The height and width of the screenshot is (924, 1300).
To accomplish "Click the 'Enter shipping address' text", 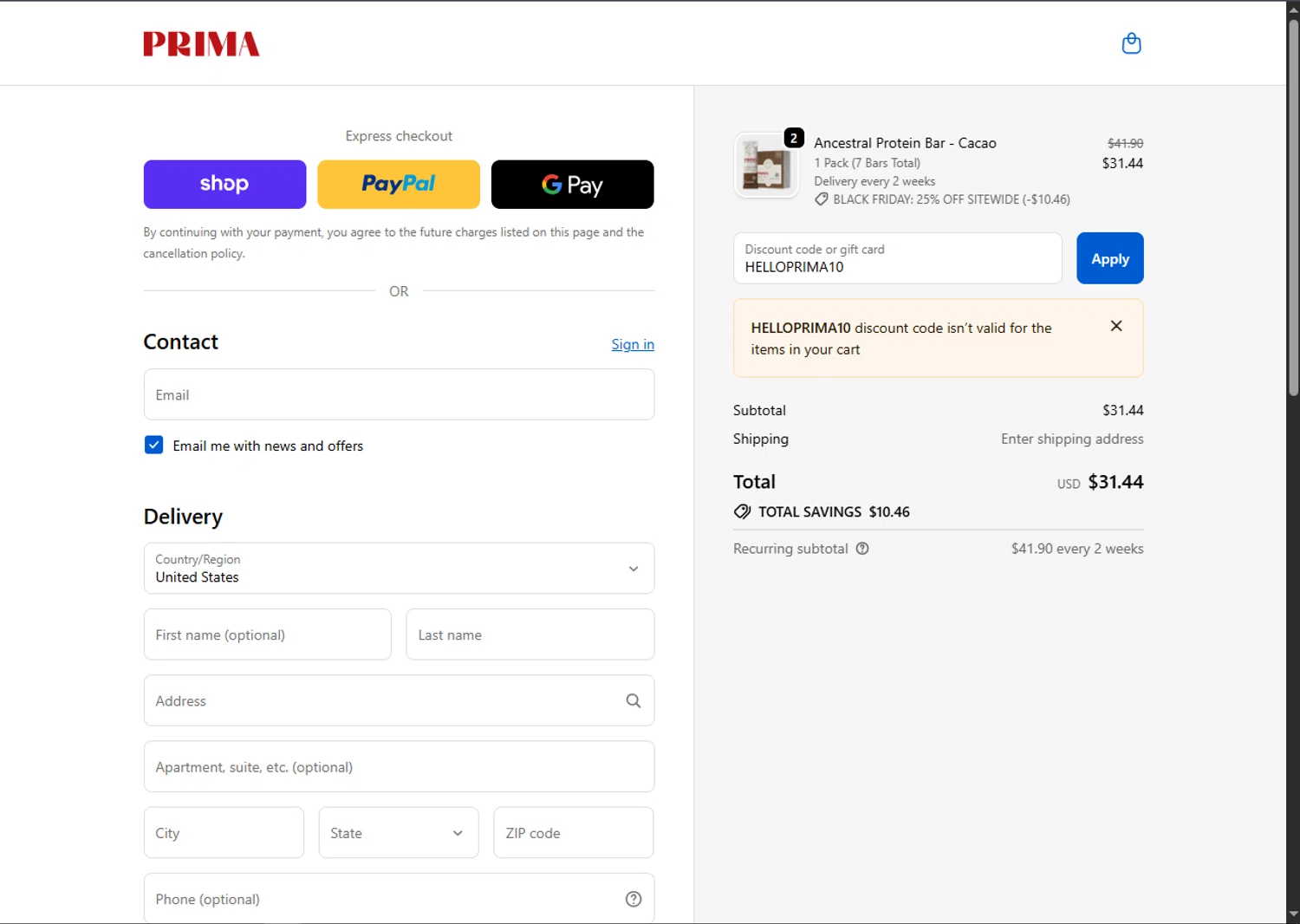I will pos(1072,439).
